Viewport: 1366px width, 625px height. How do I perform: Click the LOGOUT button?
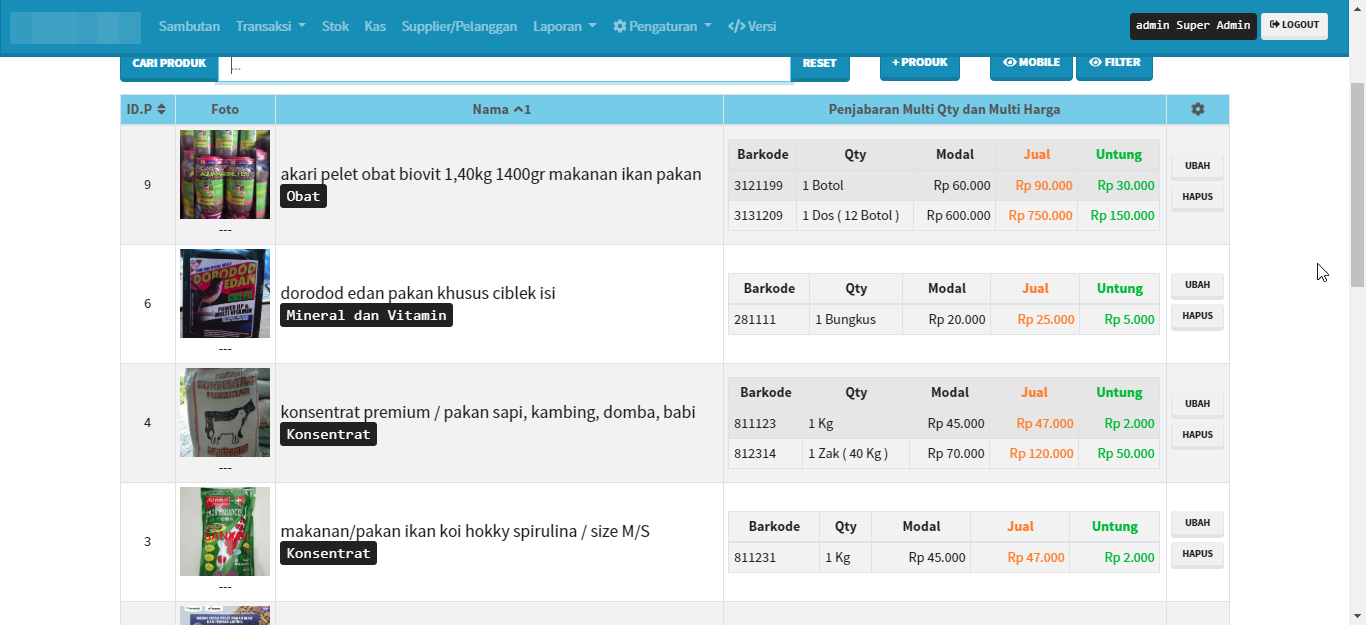pos(1294,25)
